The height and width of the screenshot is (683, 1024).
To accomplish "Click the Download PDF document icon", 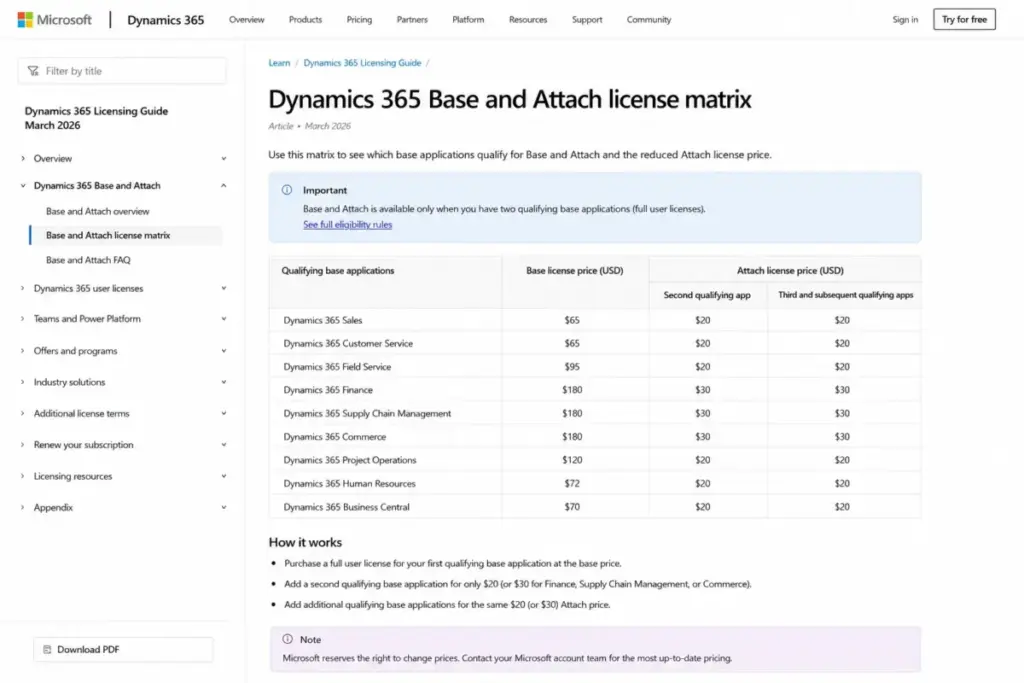I will click(47, 650).
